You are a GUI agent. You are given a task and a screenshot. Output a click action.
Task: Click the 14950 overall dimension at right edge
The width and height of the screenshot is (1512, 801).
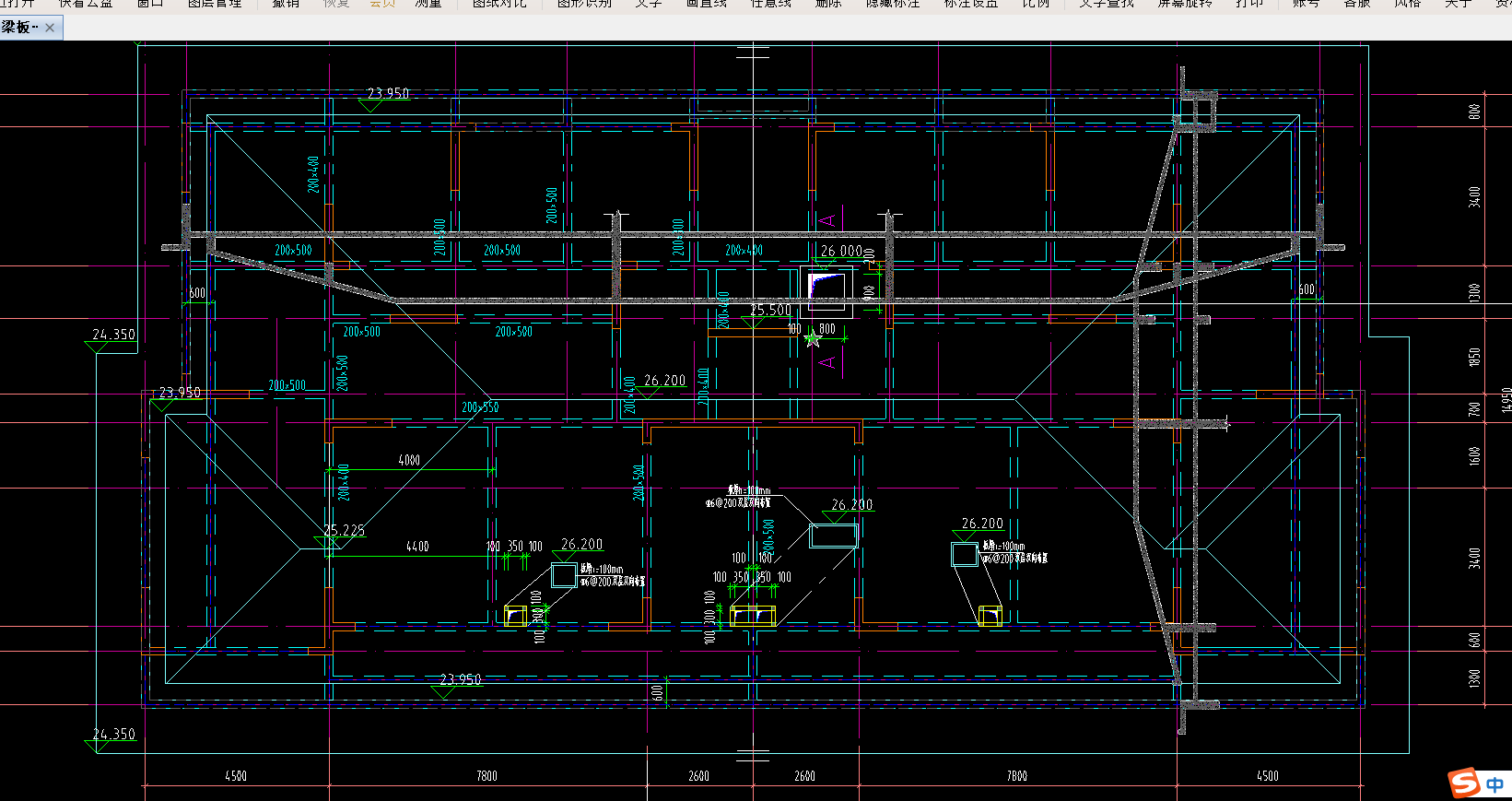[x=1506, y=399]
